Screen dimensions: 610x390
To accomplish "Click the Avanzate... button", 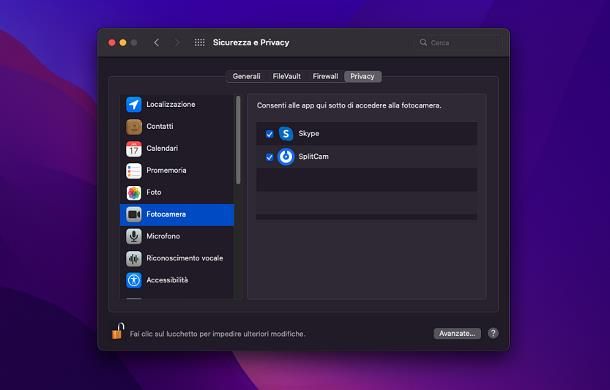I will click(x=457, y=334).
